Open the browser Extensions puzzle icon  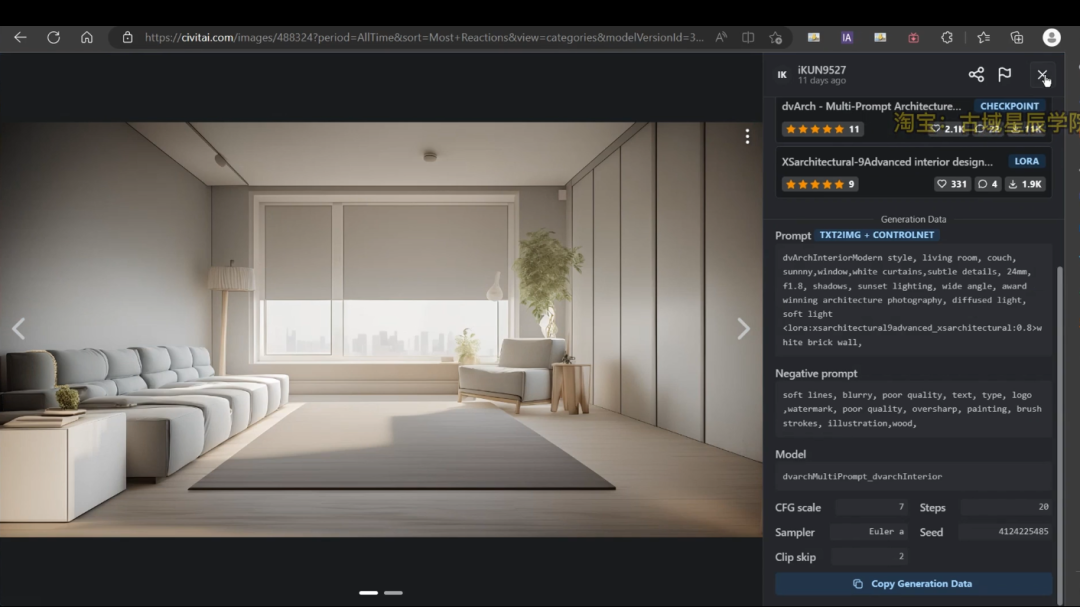(947, 37)
